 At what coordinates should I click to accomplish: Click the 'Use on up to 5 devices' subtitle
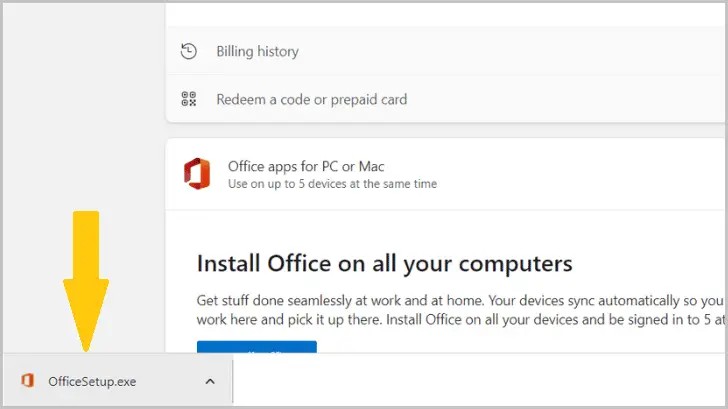click(x=332, y=184)
